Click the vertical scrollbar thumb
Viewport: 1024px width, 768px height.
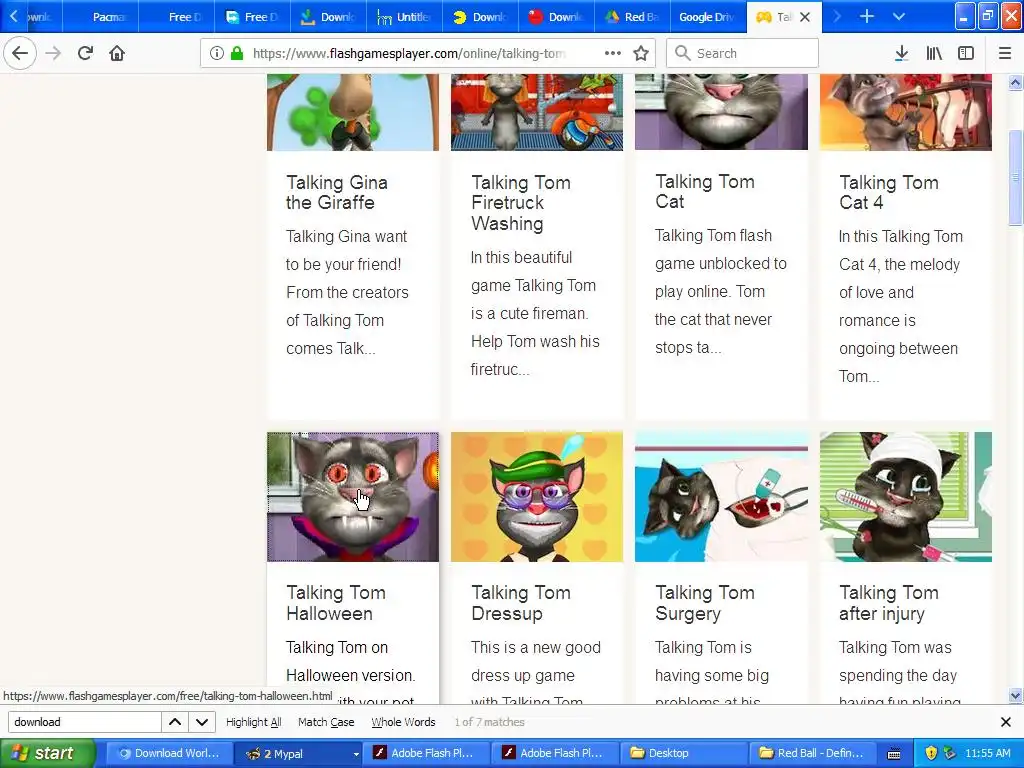coord(1015,178)
